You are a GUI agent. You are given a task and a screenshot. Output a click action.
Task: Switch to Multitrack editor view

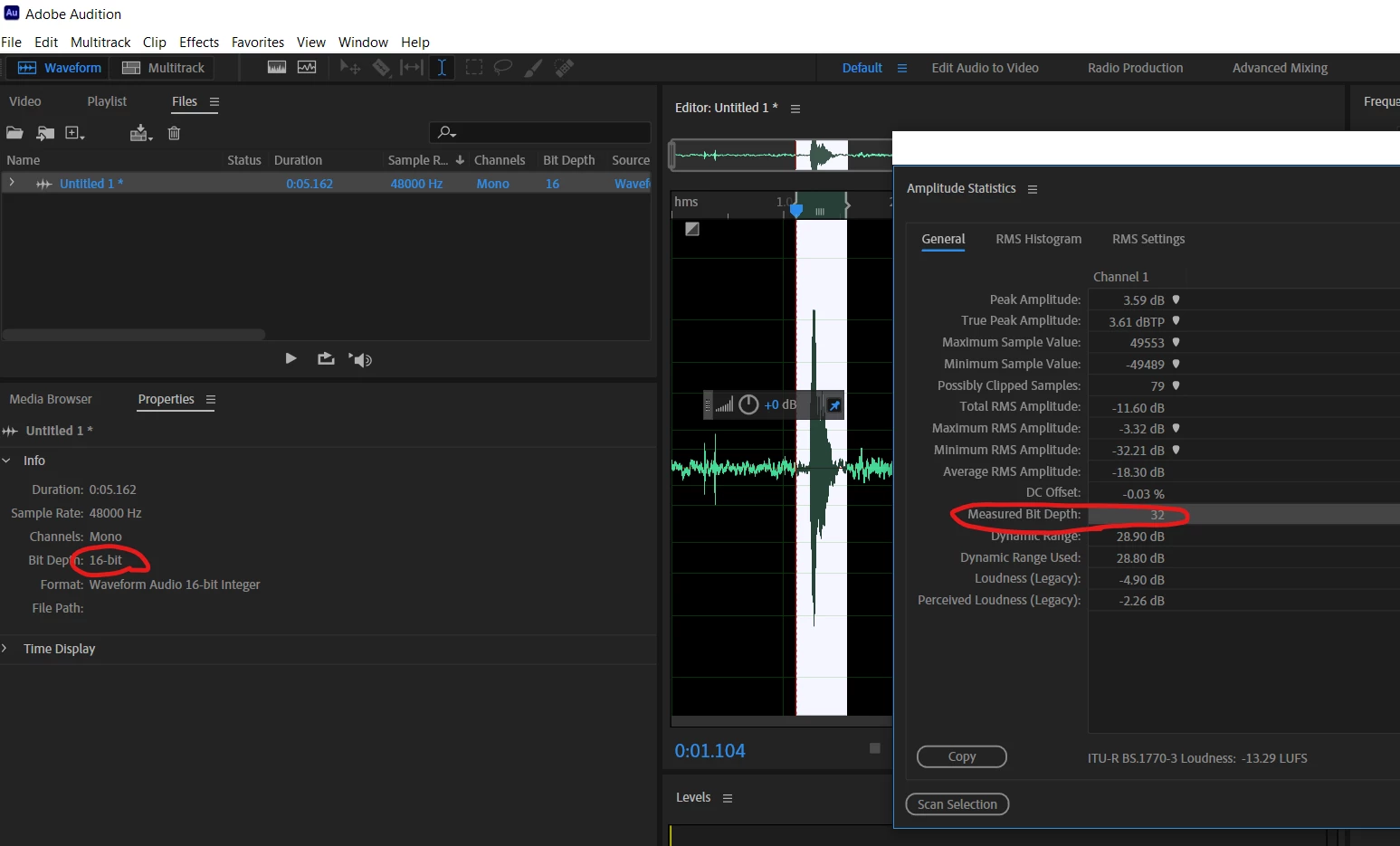[x=164, y=68]
